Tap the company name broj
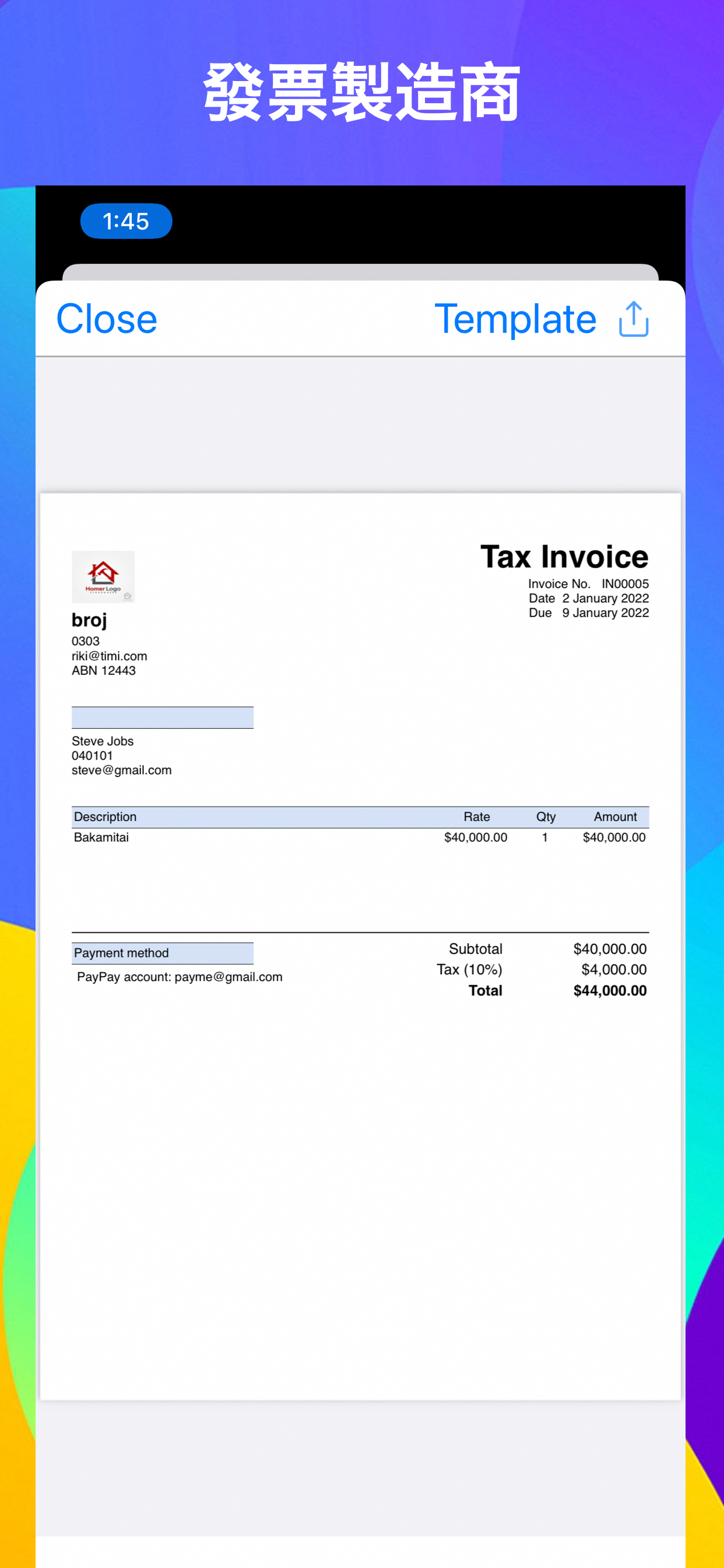Viewport: 724px width, 1568px height. point(89,620)
